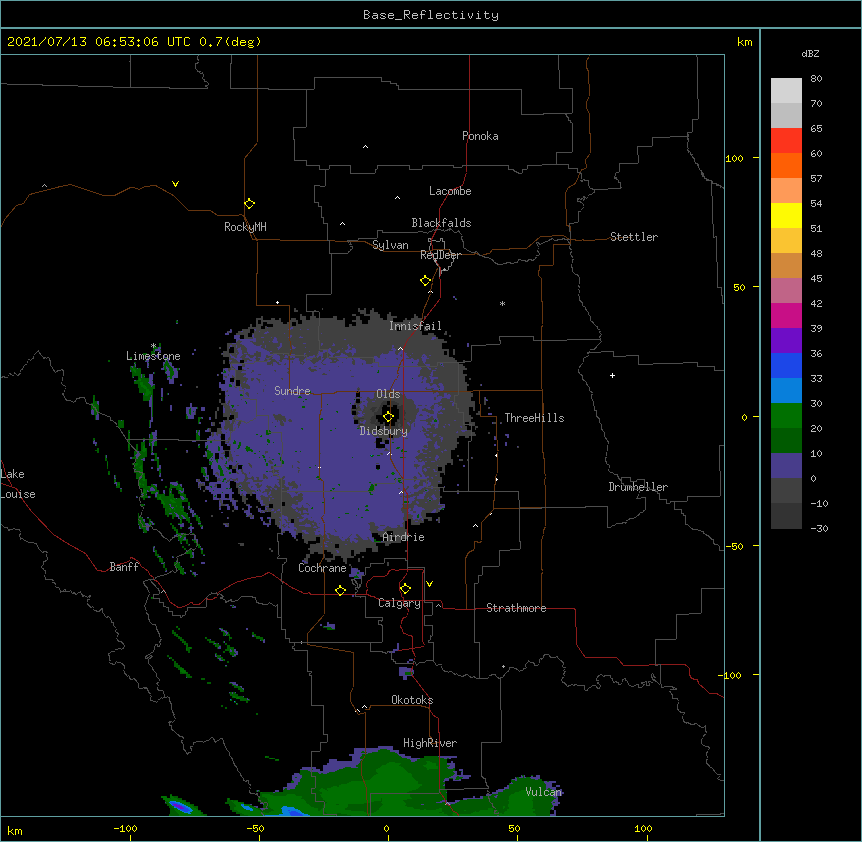Select the orange 57-60 dBZ legend swatch
This screenshot has height=842, width=862.
pyautogui.click(x=786, y=165)
